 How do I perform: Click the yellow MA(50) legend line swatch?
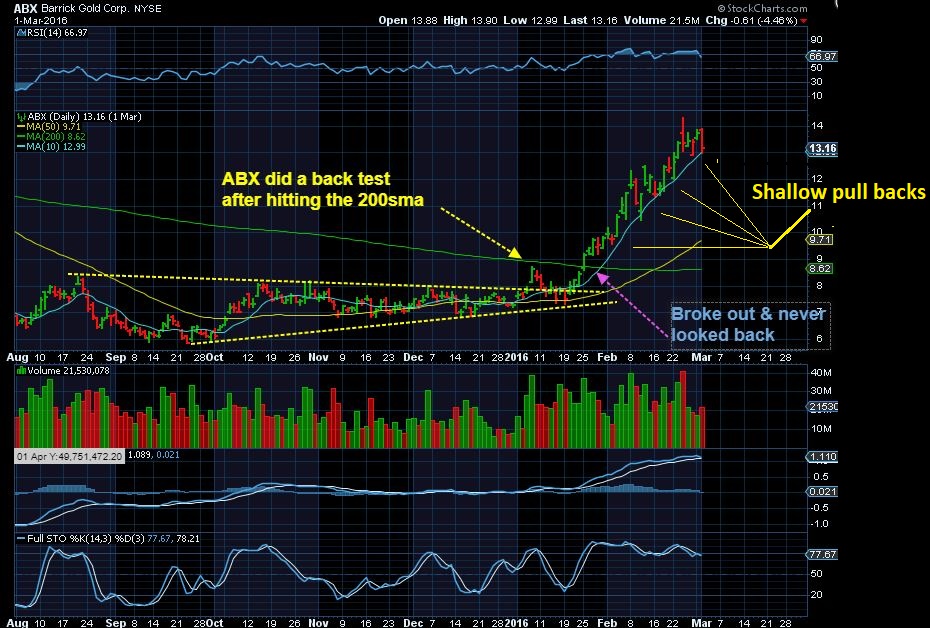[x=21, y=127]
